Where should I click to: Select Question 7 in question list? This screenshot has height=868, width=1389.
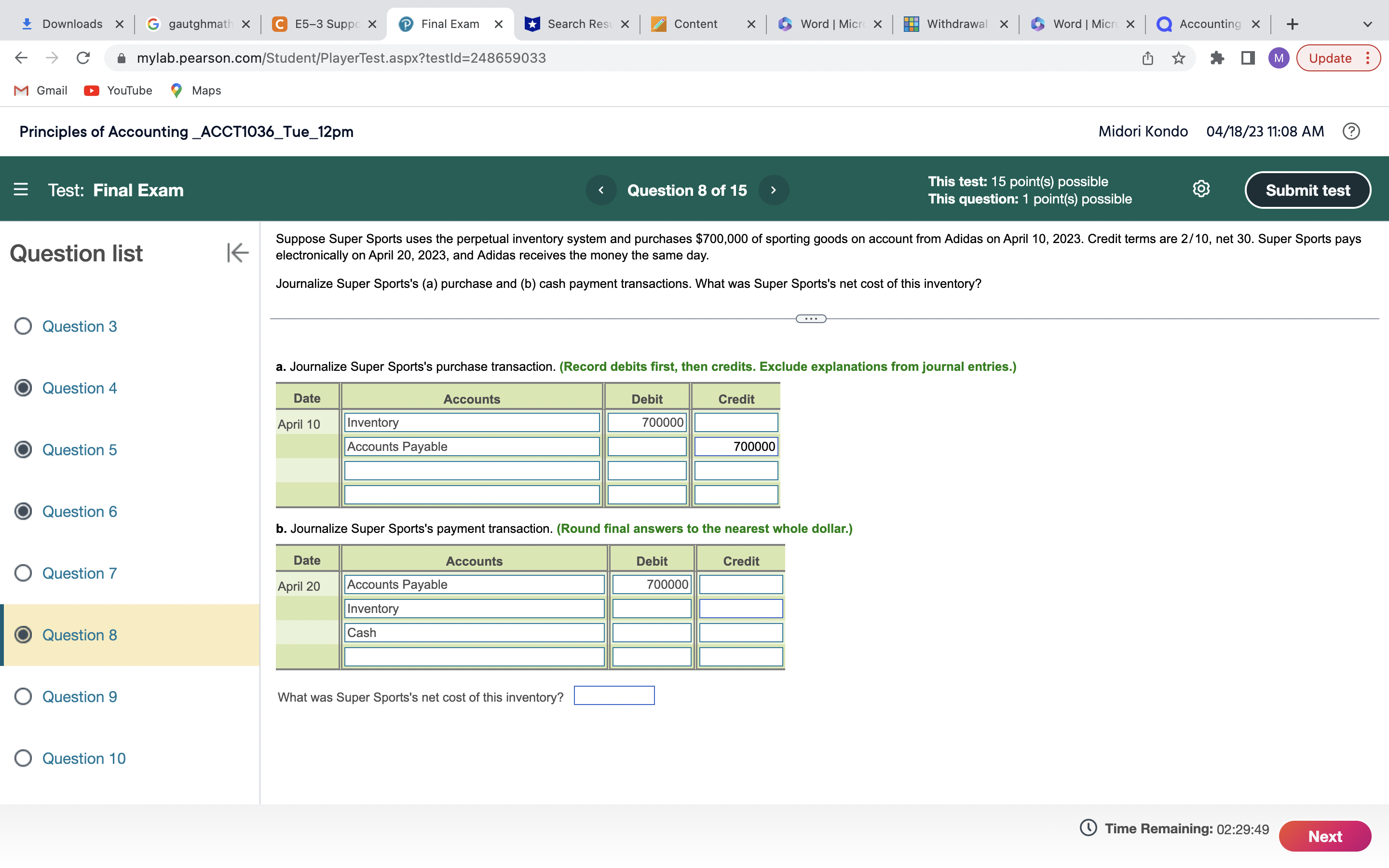point(79,573)
